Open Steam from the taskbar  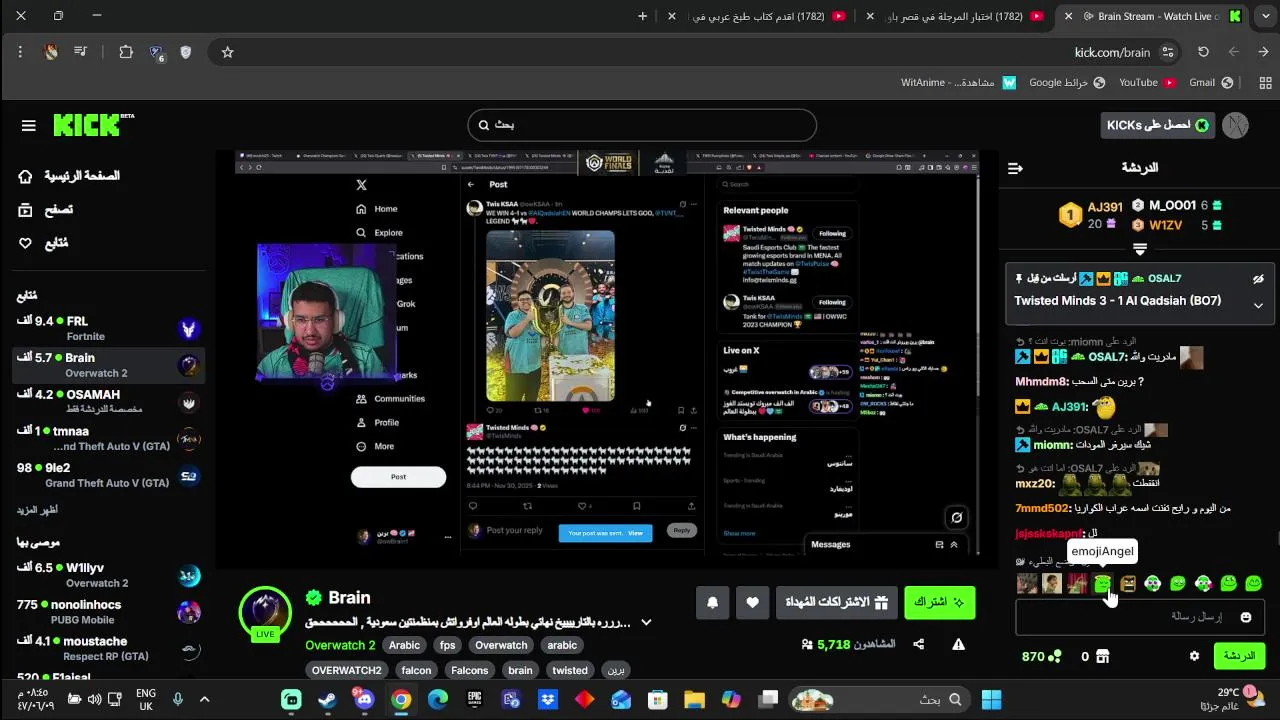click(x=327, y=700)
